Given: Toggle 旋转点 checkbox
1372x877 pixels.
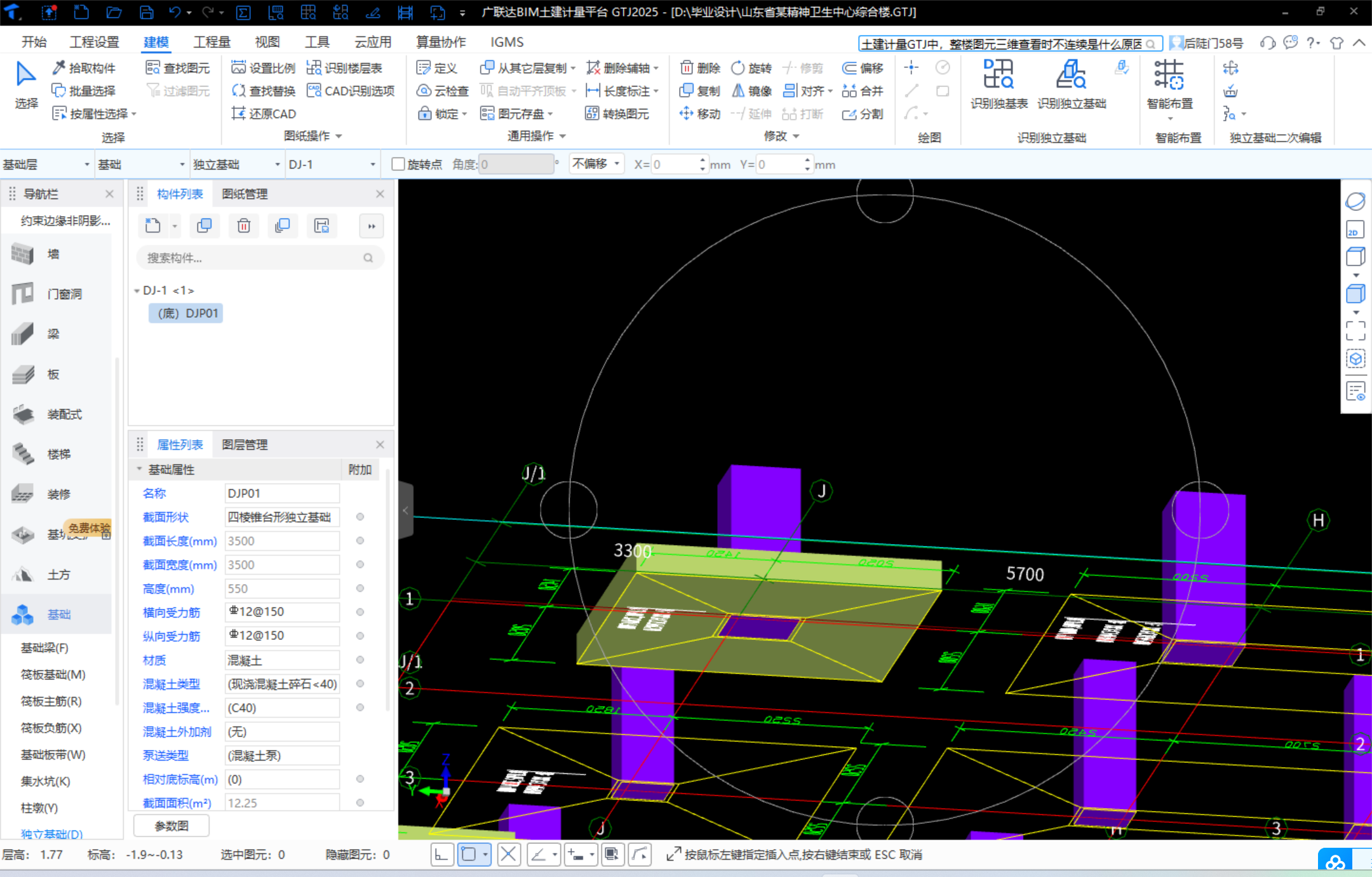Looking at the screenshot, I should tap(398, 165).
